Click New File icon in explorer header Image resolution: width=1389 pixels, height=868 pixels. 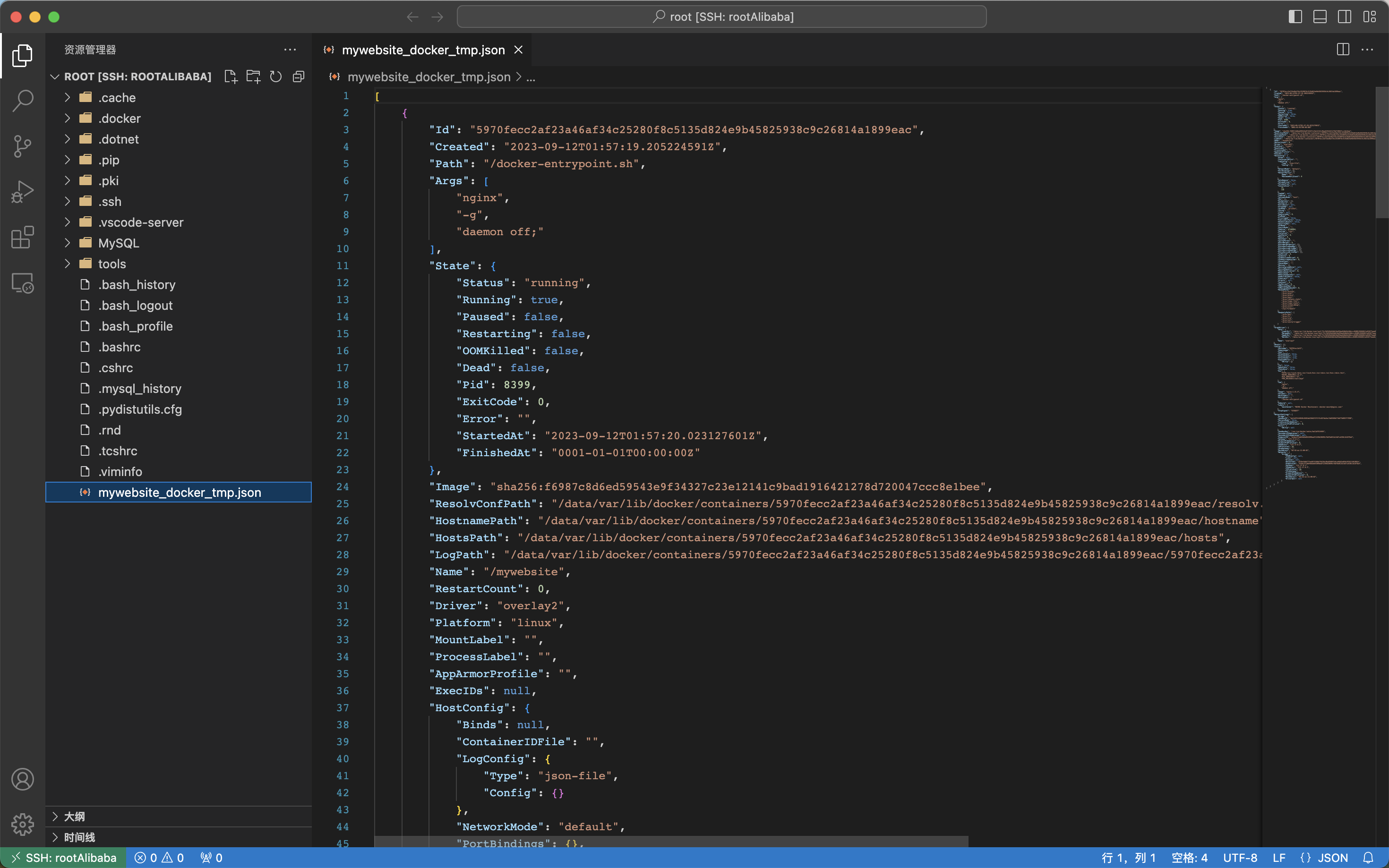231,77
